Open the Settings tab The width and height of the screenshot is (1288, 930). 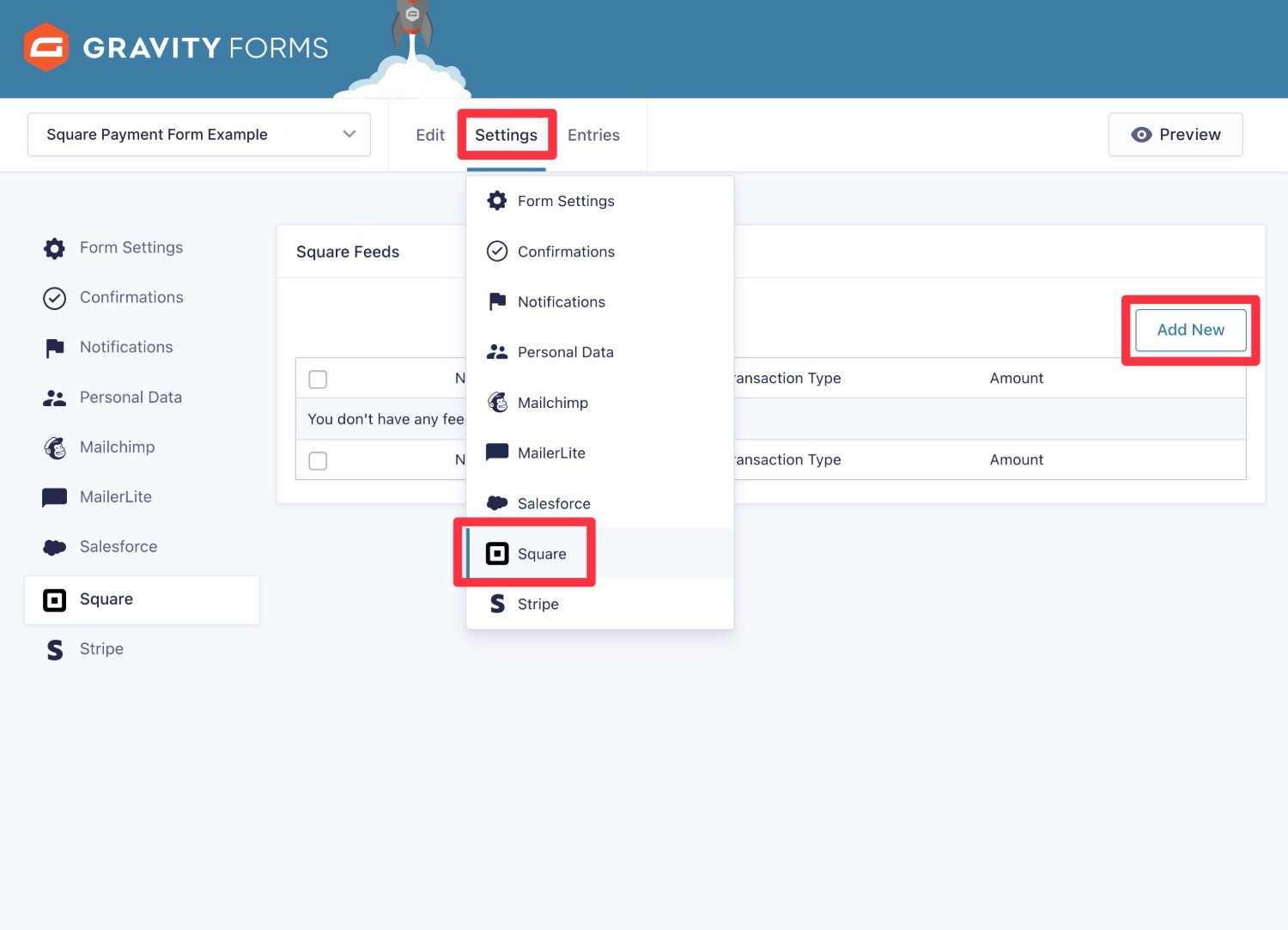tap(506, 135)
